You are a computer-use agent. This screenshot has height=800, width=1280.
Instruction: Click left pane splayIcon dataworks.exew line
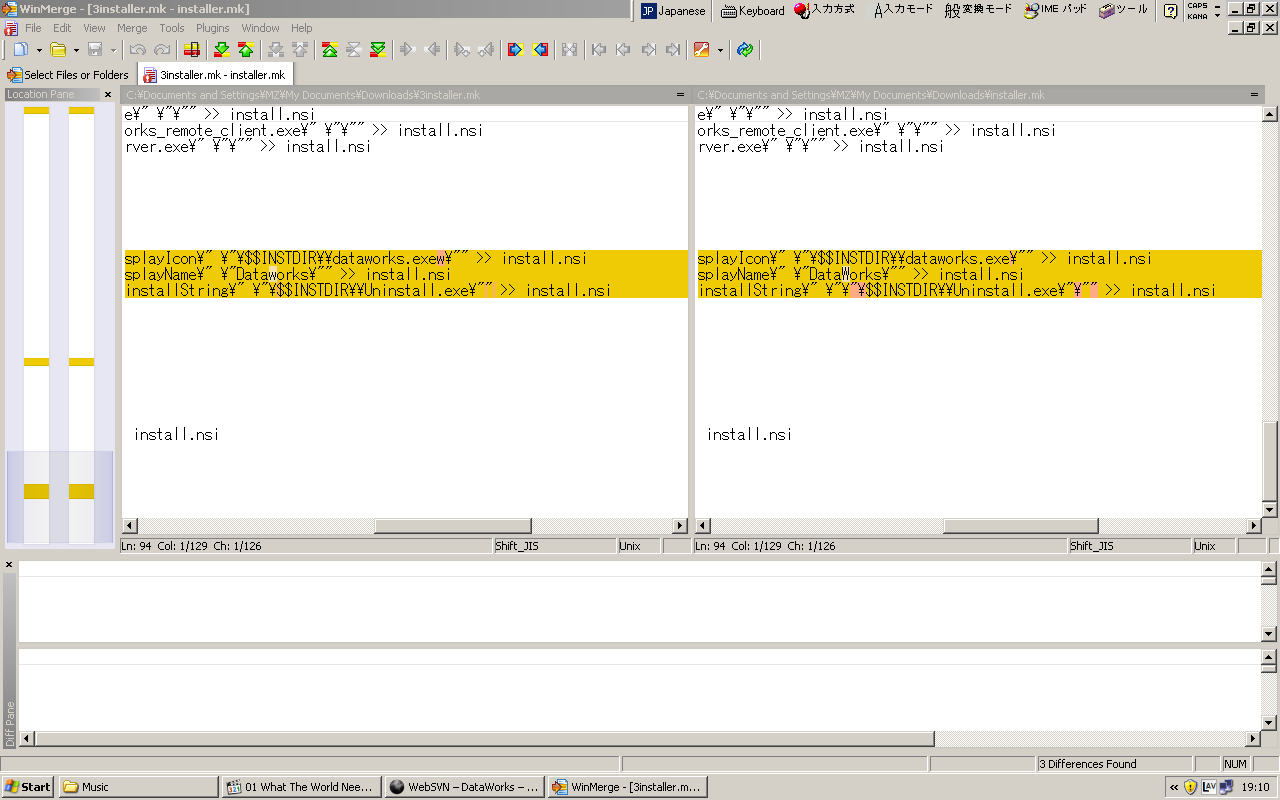(405, 258)
